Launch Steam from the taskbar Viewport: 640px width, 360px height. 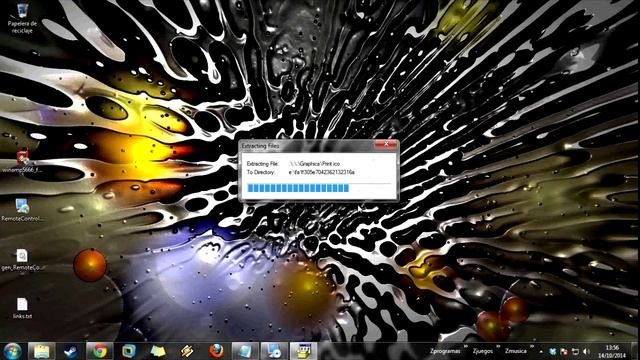[71, 351]
